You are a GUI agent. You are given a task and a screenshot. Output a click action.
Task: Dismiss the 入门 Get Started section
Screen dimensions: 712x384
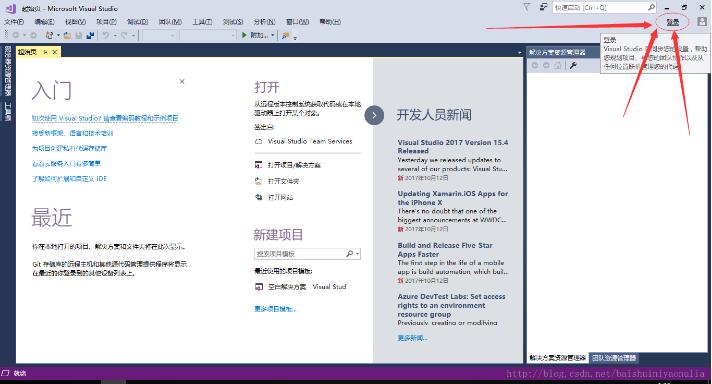click(x=182, y=81)
